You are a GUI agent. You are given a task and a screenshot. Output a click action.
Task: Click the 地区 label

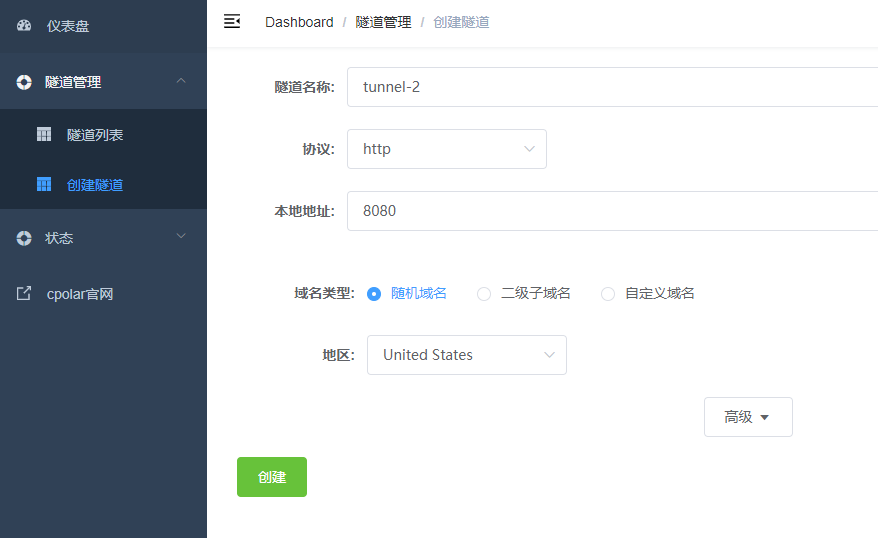(x=338, y=355)
